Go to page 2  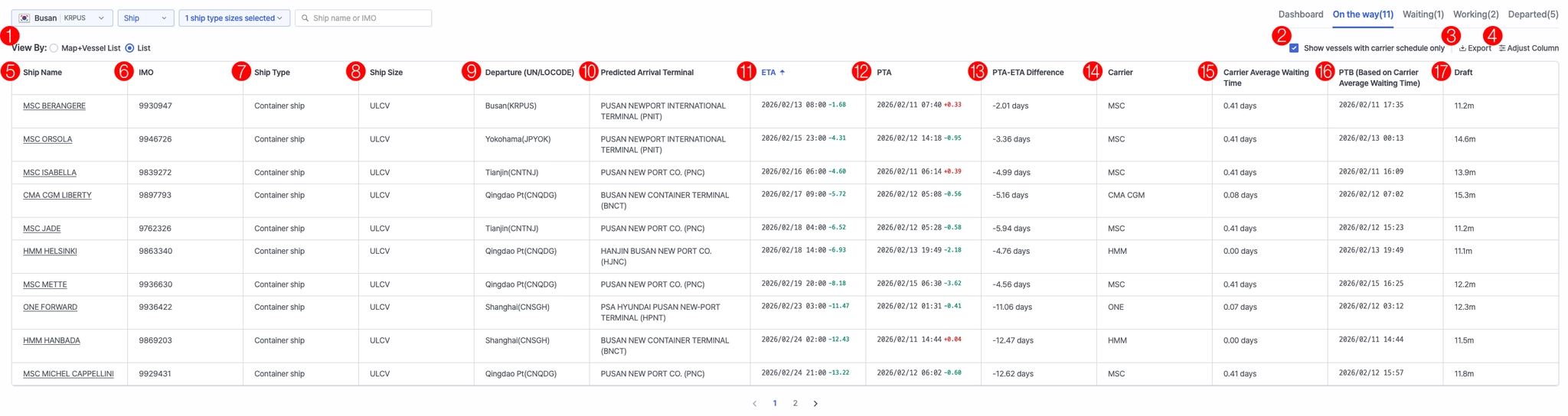tap(795, 403)
